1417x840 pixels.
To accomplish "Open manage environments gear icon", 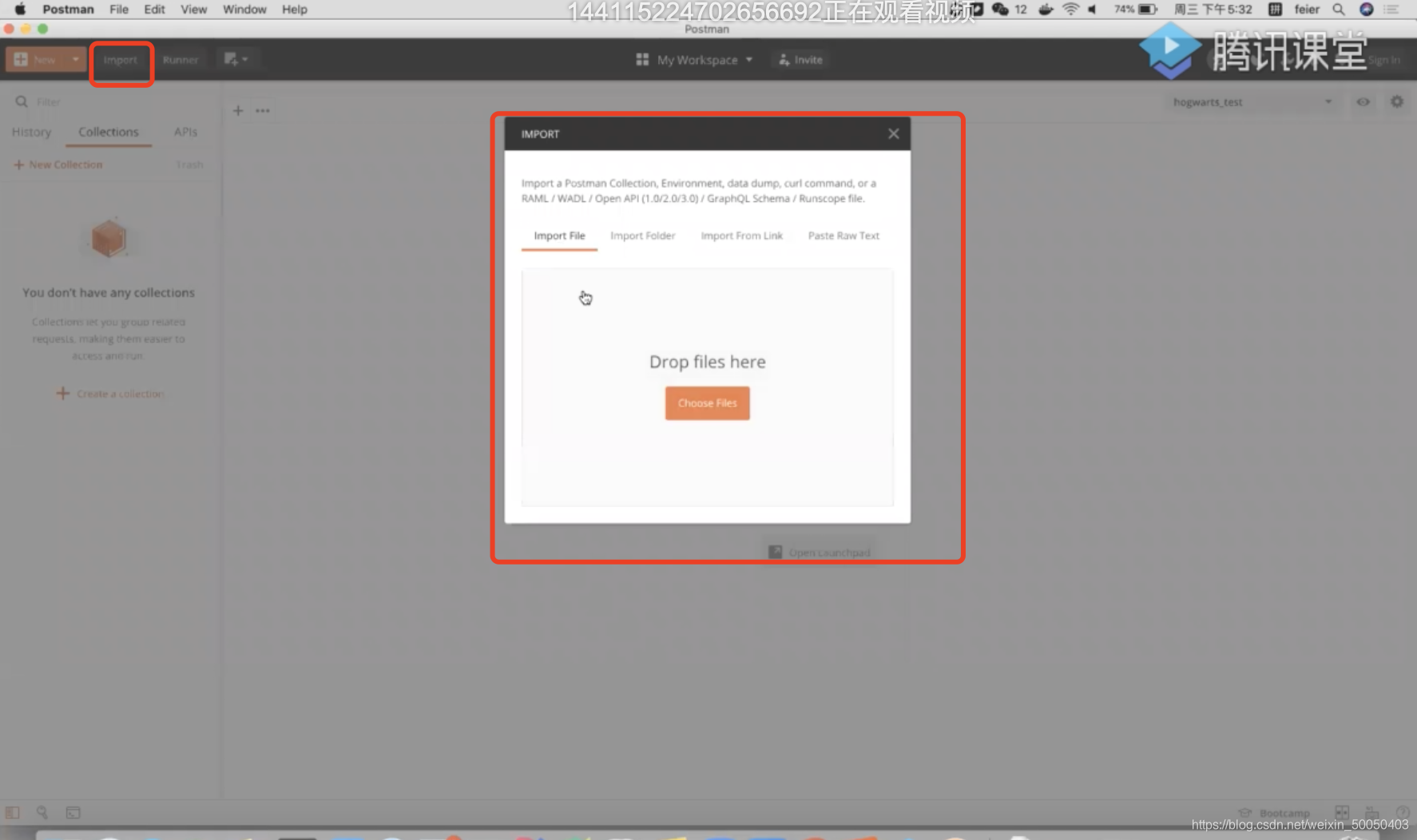I will tap(1397, 101).
